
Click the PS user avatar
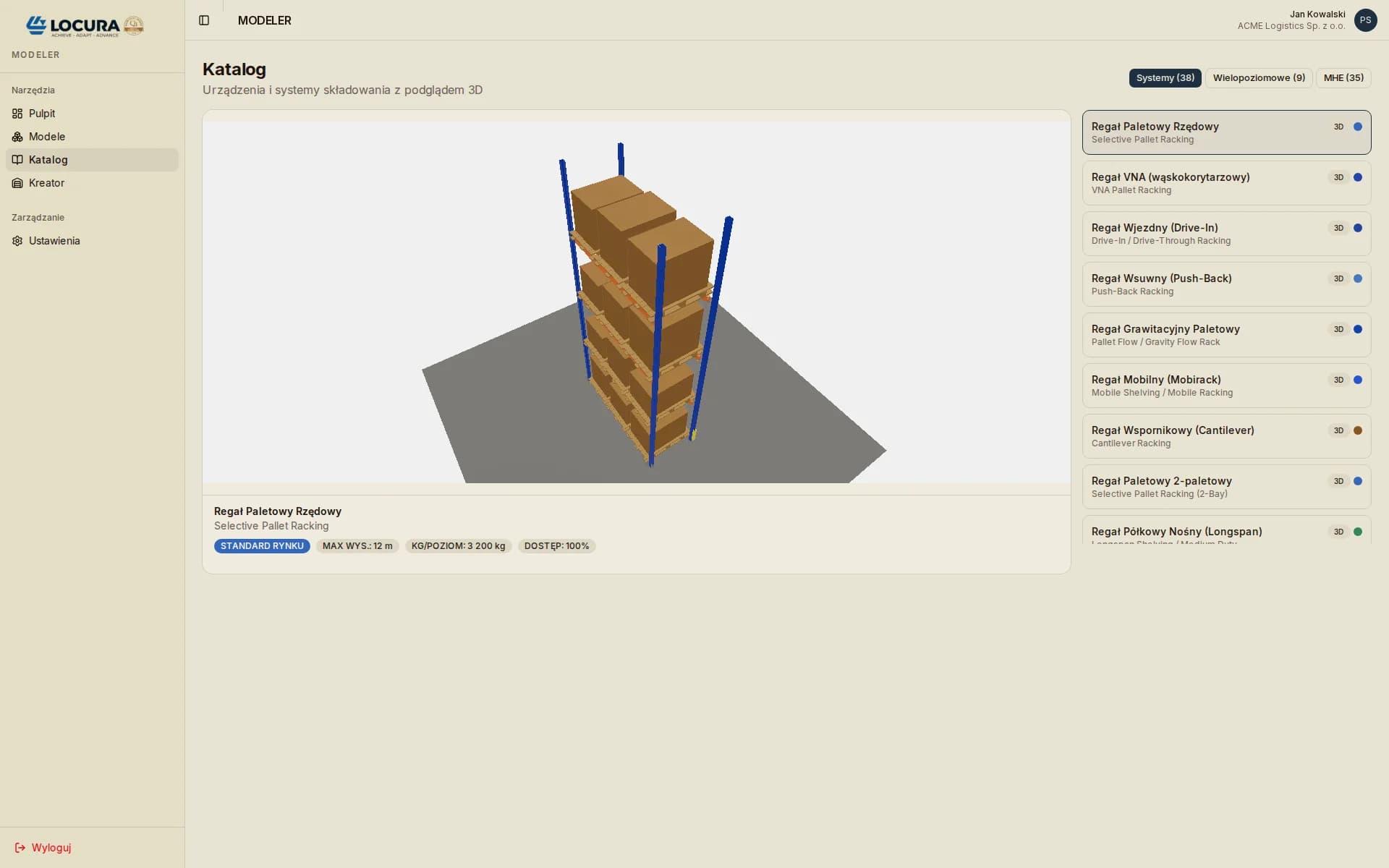tap(1365, 20)
